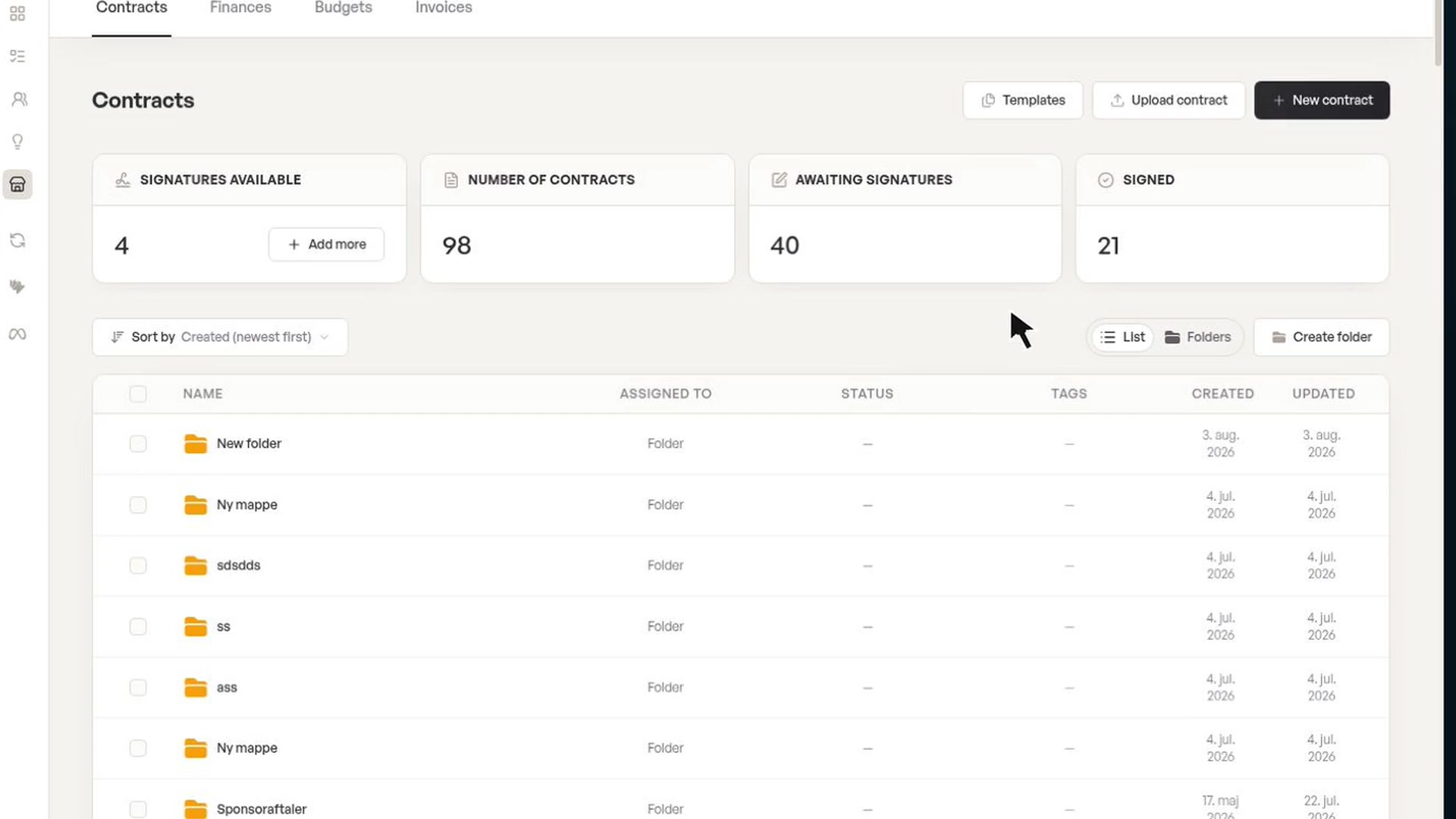Check the Sponsoraftaler row checkbox

click(x=138, y=809)
